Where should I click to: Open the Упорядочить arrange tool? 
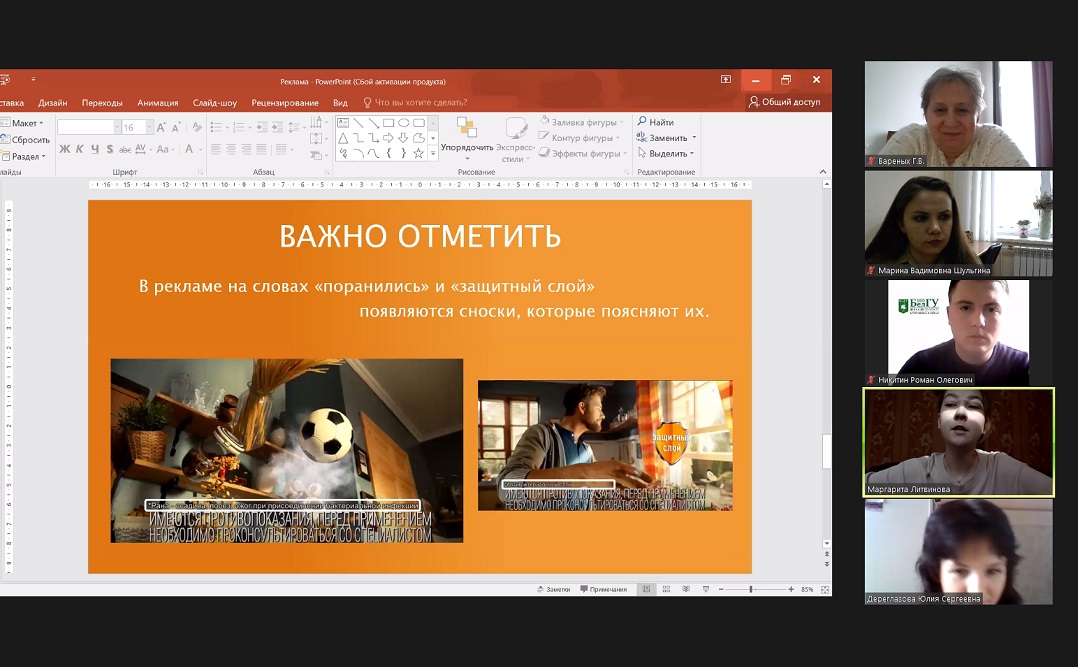coord(467,135)
